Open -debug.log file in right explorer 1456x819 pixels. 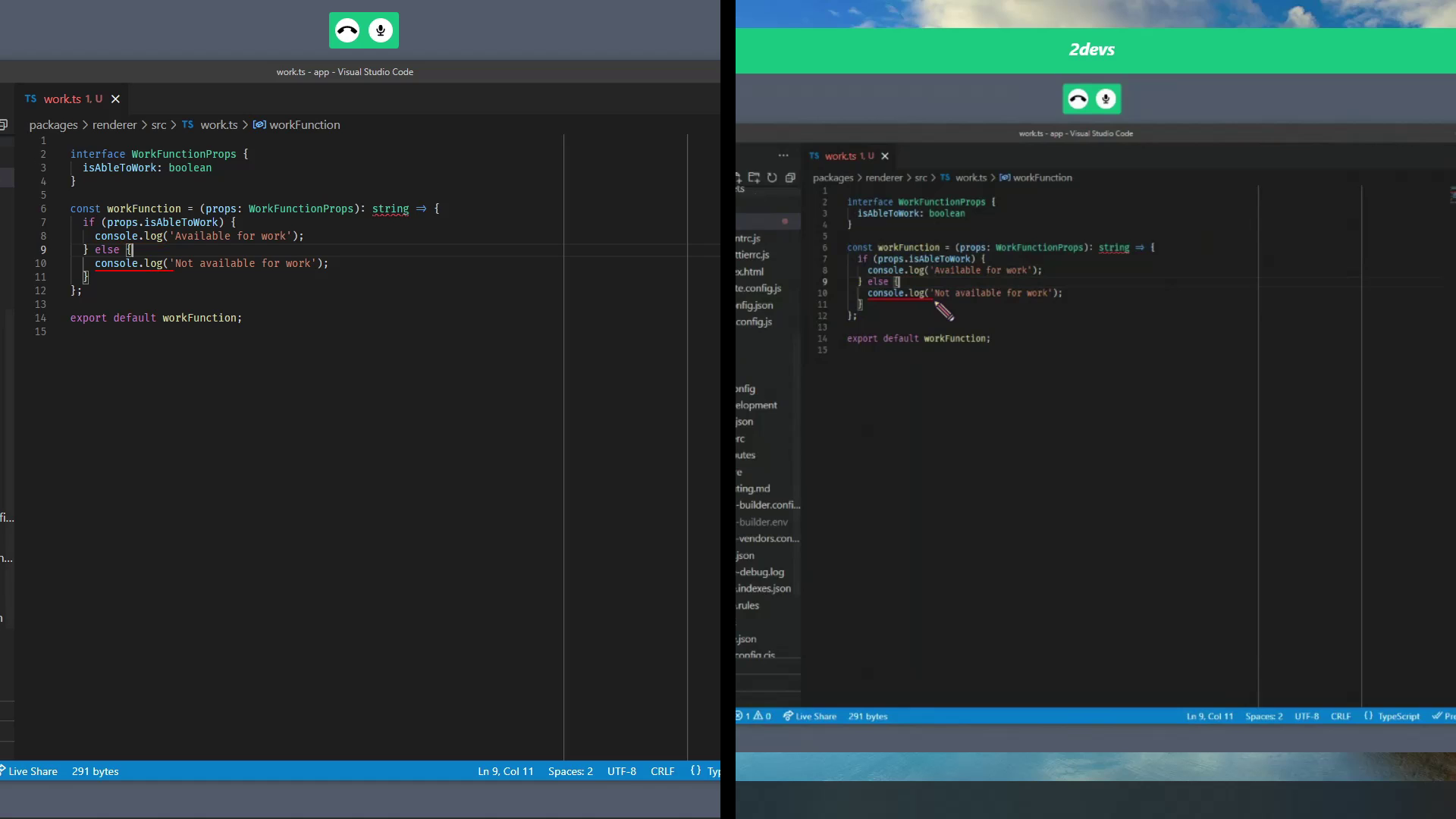pos(761,573)
